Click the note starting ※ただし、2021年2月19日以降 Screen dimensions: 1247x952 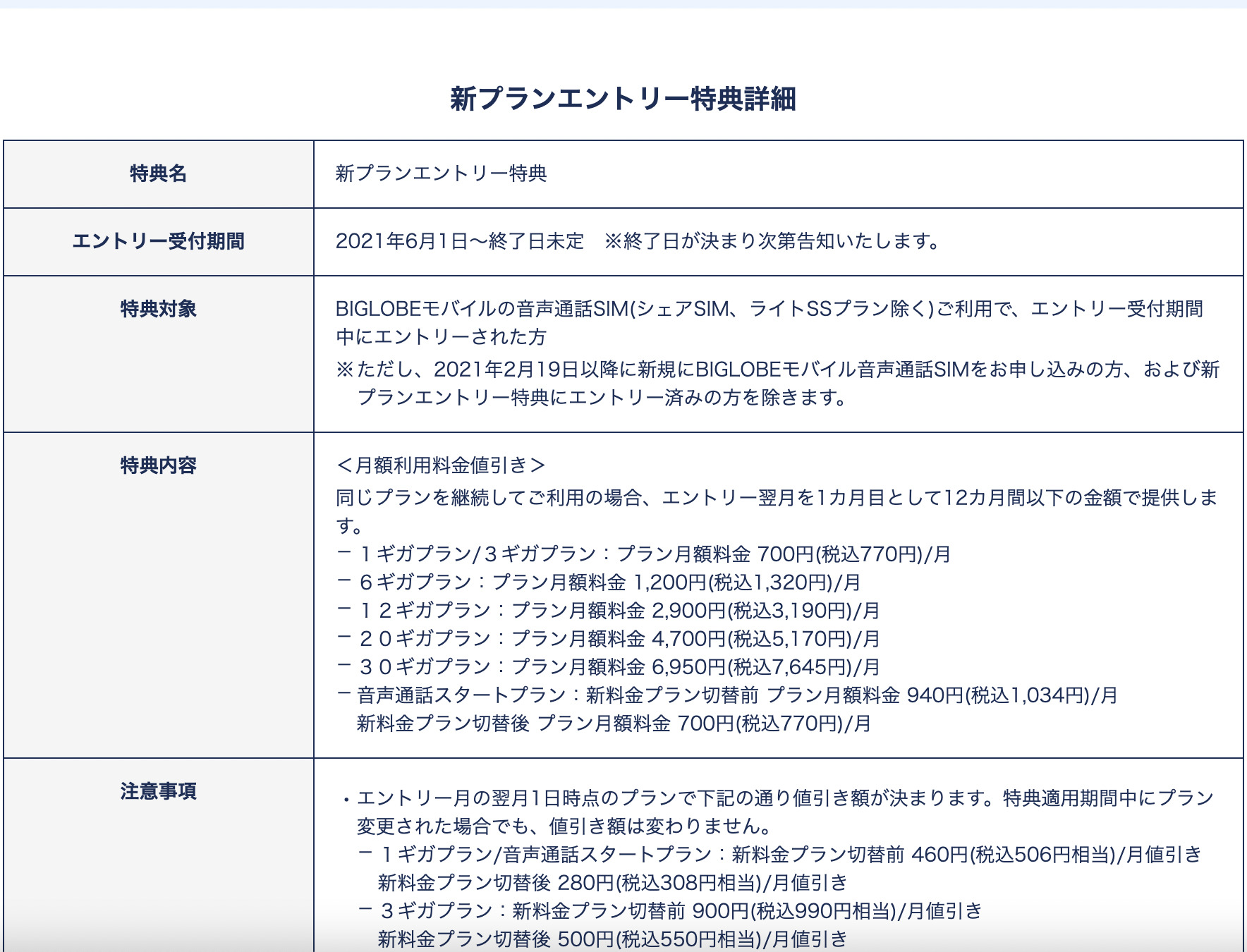click(x=778, y=370)
